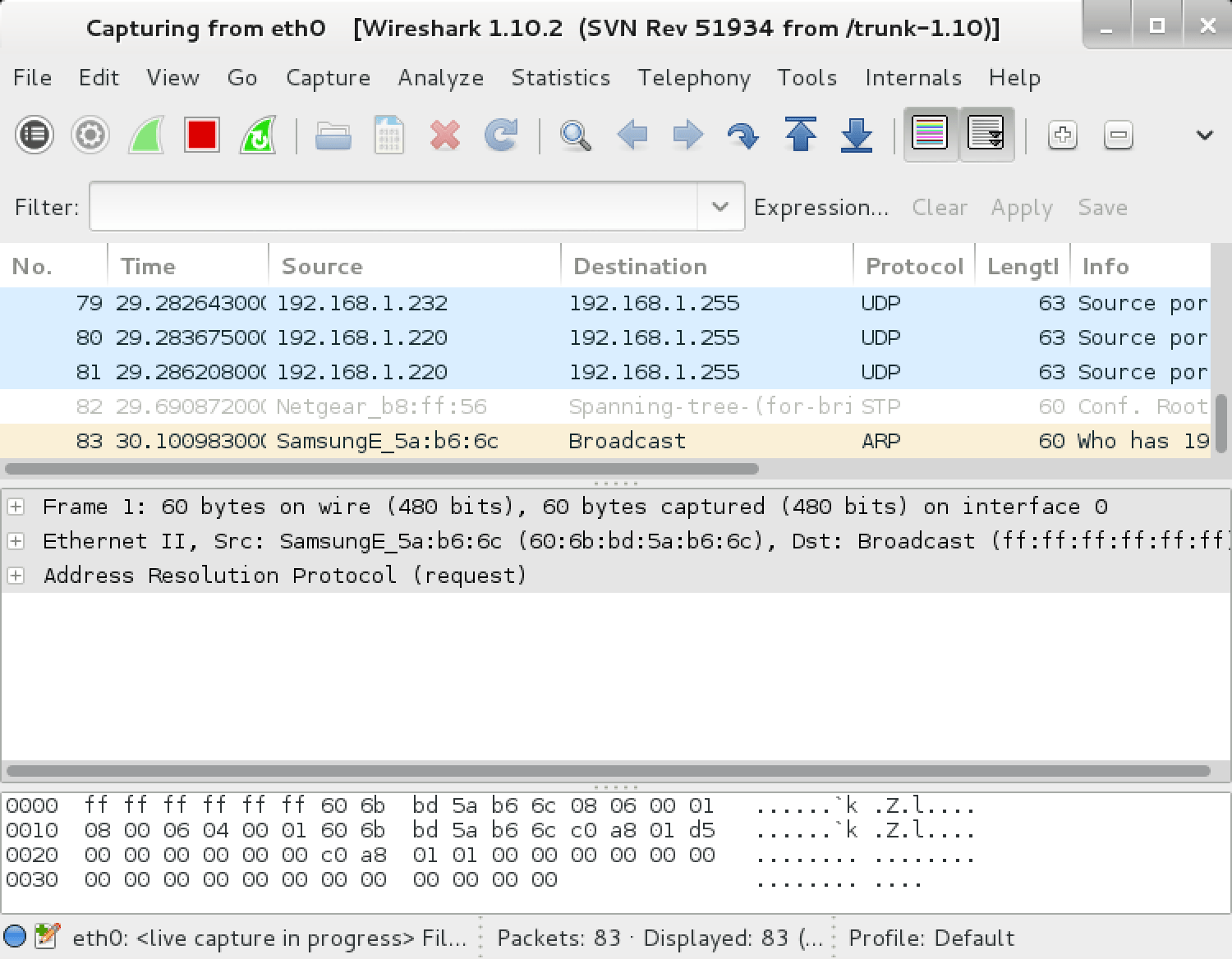Open the toolbar overflow chevron
Viewport: 1232px width, 959px height.
1203,134
